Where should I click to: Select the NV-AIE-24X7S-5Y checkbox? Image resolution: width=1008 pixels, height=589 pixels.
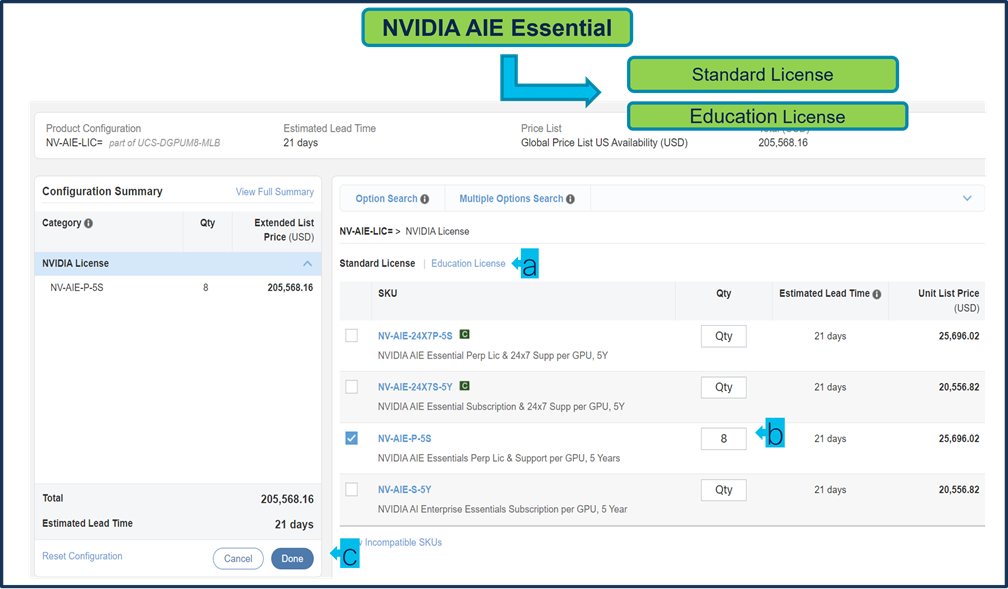351,387
